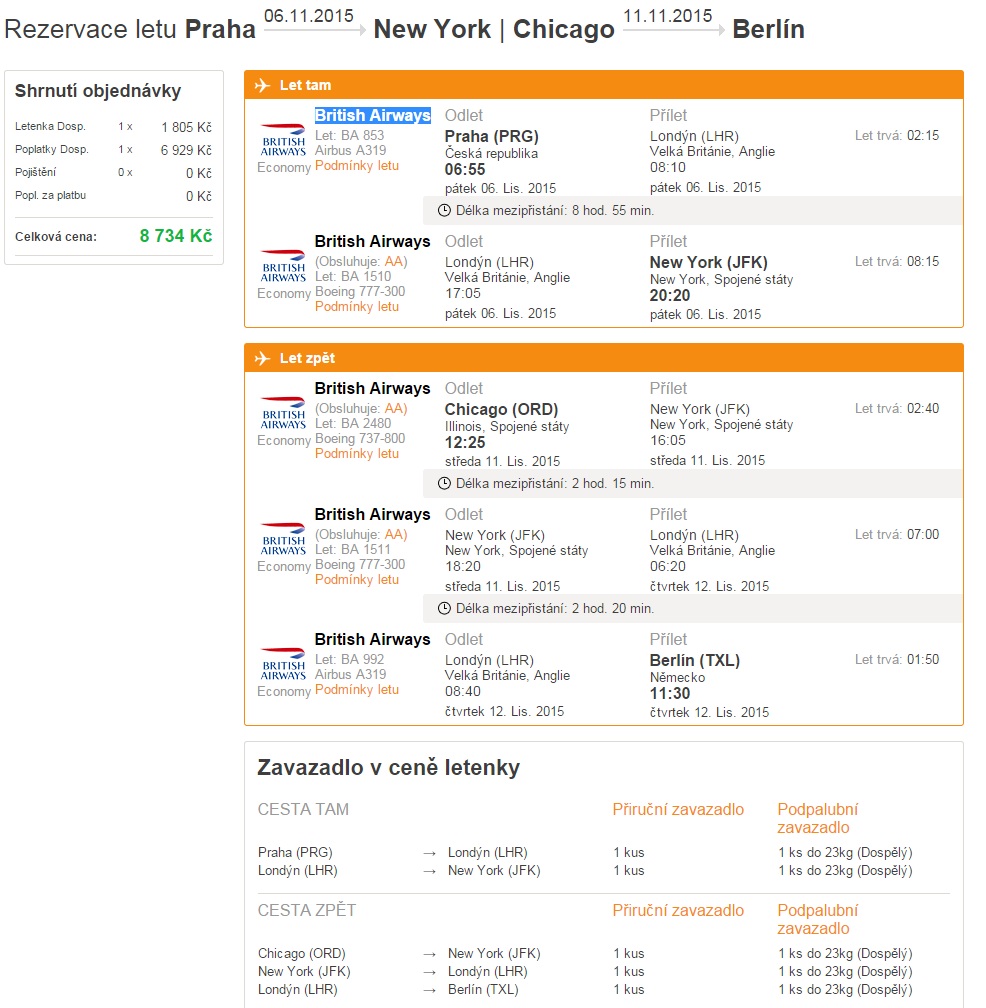Click AA operator link on flight BA 2480
Screen dimensions: 986x1008
coord(393,409)
